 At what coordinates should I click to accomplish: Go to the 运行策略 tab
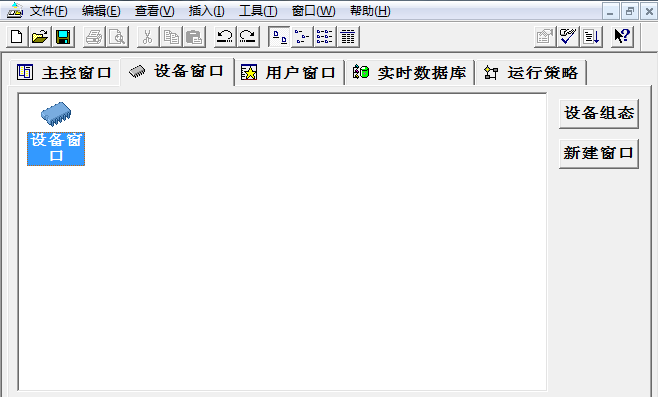[531, 73]
